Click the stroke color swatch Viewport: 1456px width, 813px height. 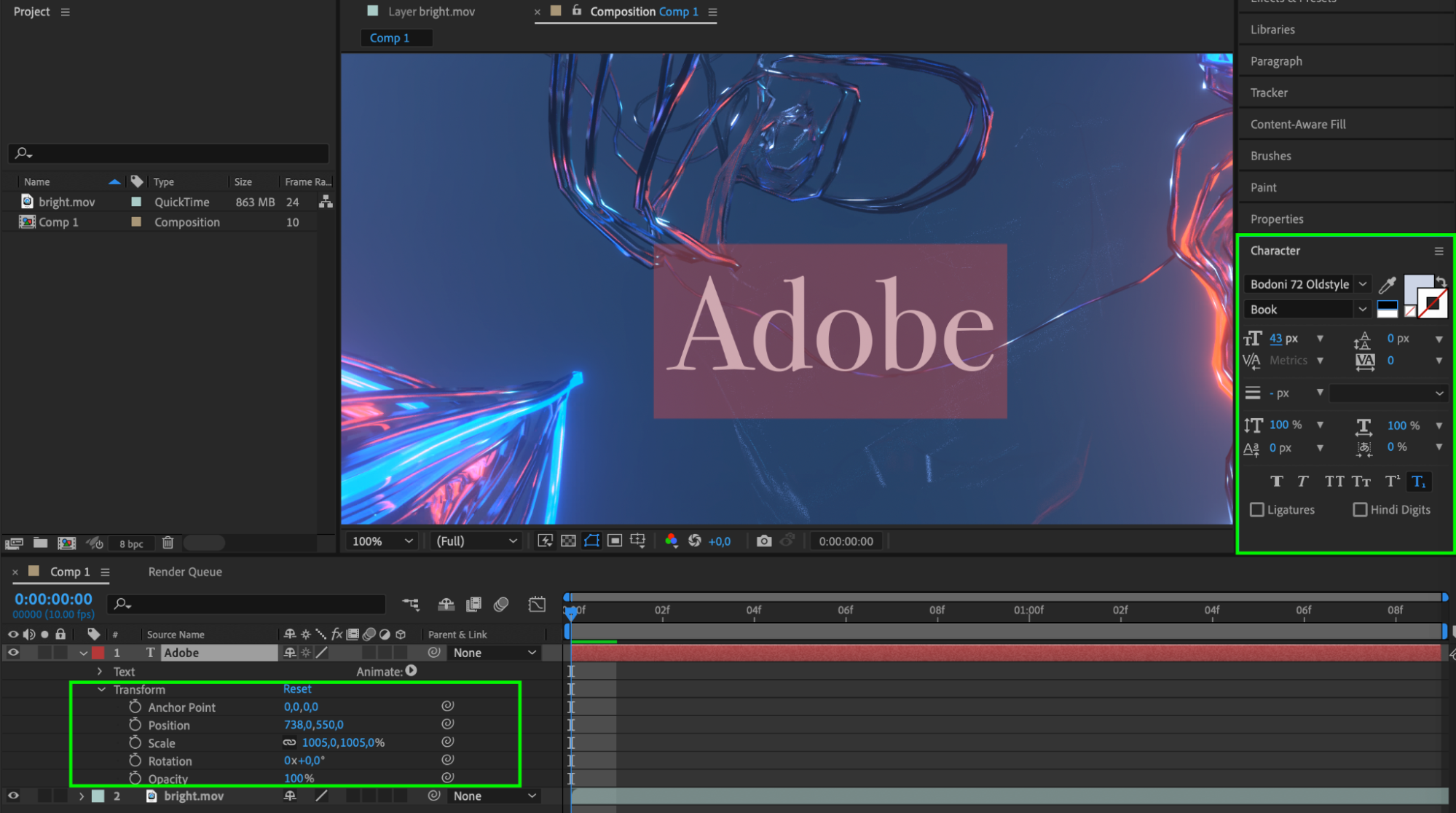click(x=1433, y=303)
